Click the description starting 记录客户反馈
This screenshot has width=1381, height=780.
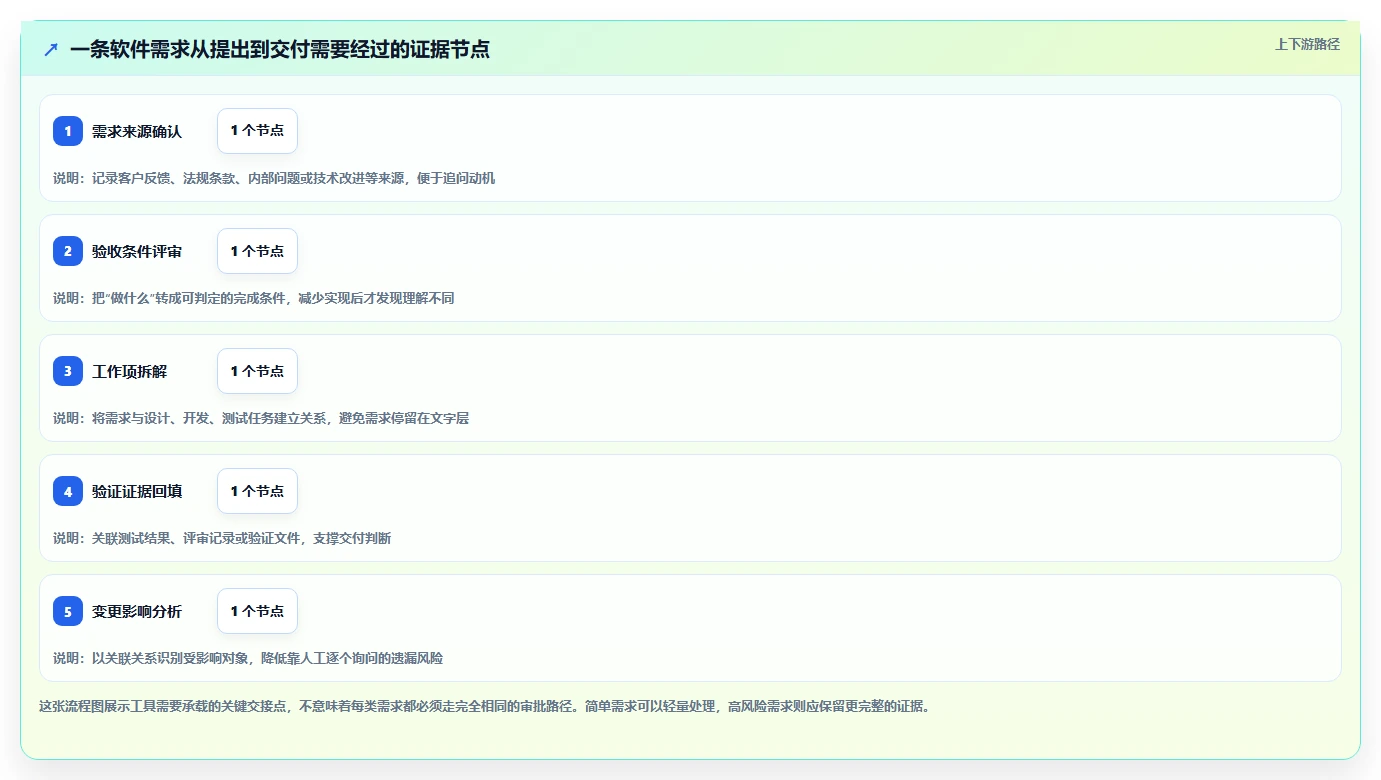coord(274,178)
